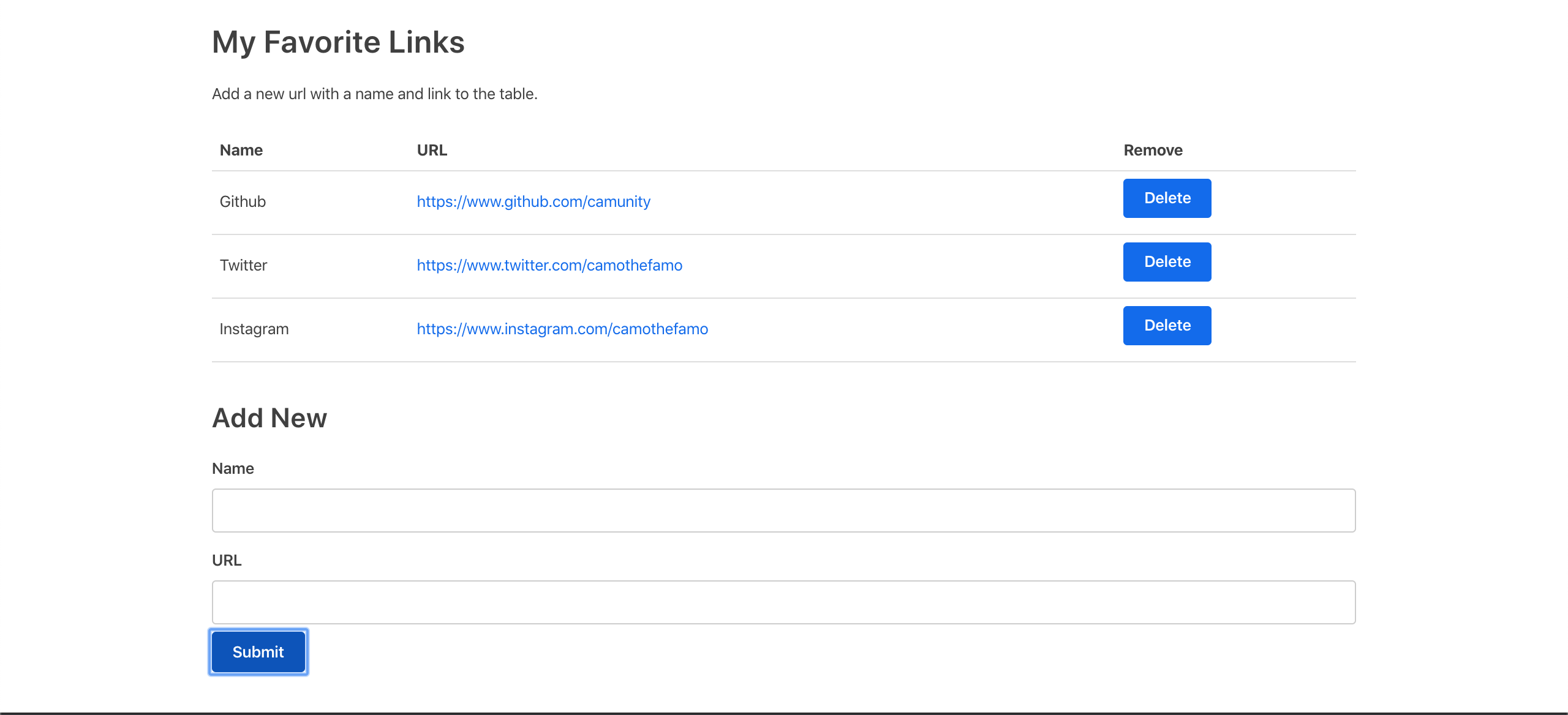Click the page description paragraph text
Screen dimensions: 1568x715
point(374,94)
